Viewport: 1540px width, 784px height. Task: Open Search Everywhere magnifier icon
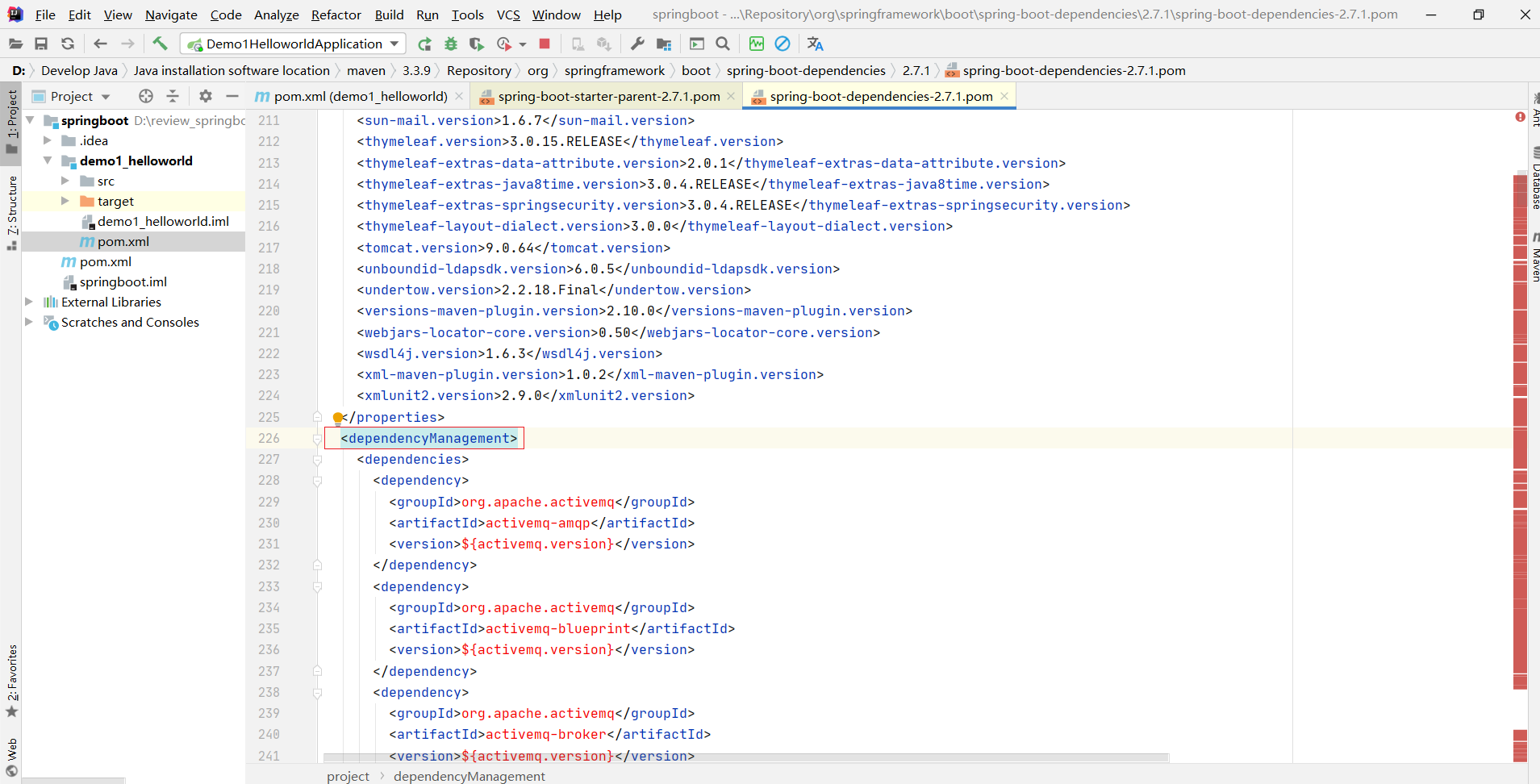tap(723, 44)
